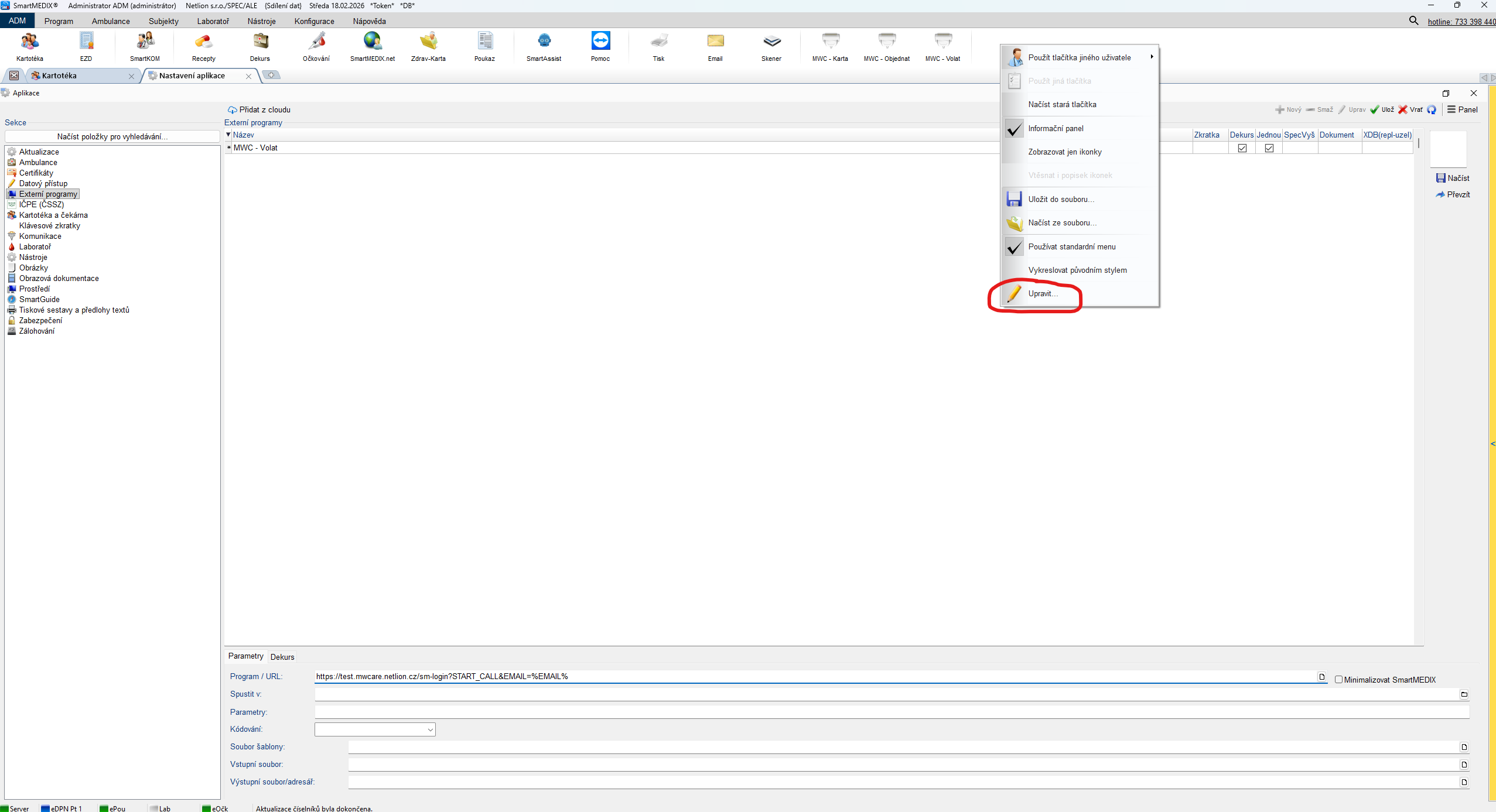This screenshot has width=1496, height=812.
Task: Select Upravit... in context menu
Action: (1043, 294)
